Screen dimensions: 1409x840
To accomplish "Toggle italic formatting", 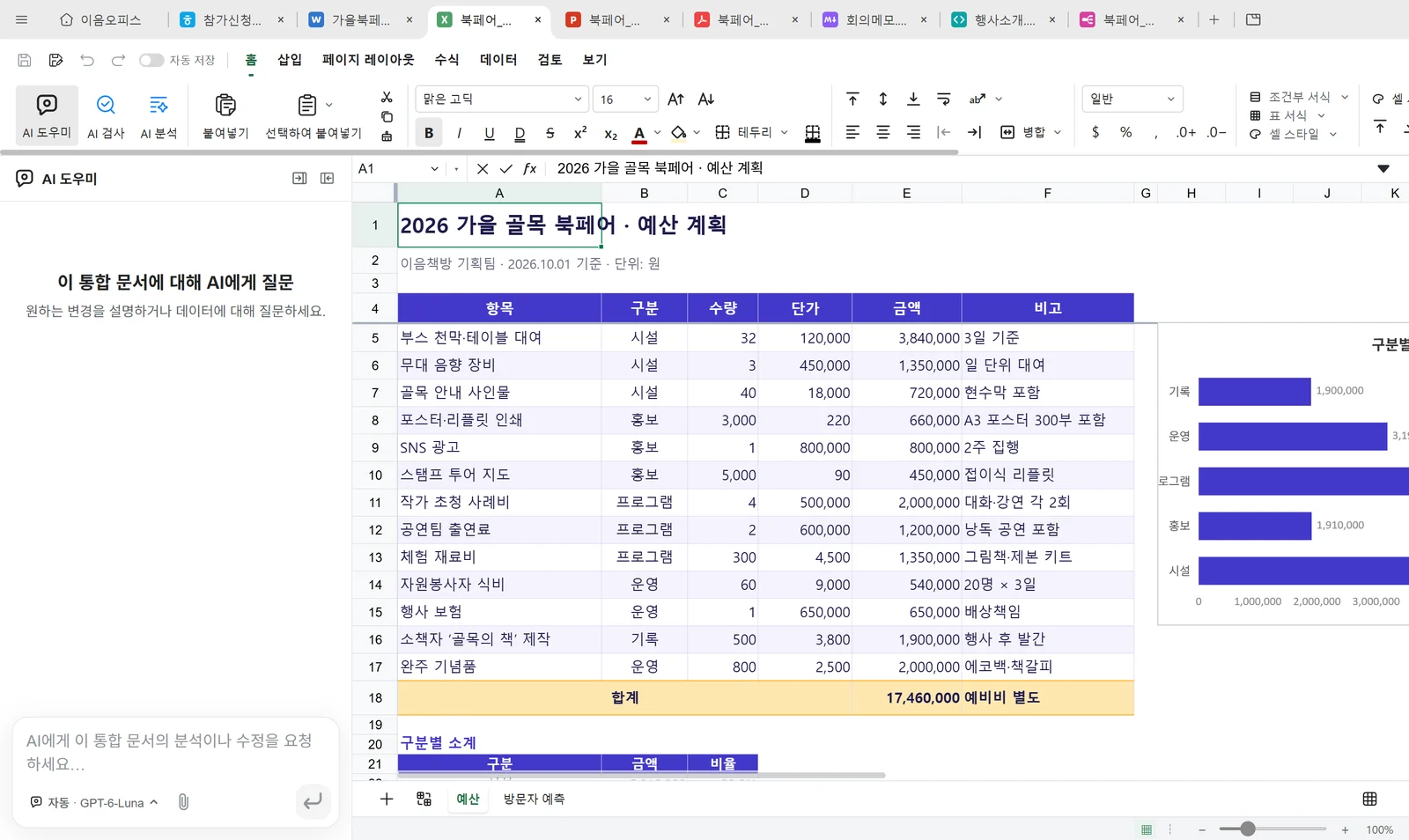I will tap(459, 133).
